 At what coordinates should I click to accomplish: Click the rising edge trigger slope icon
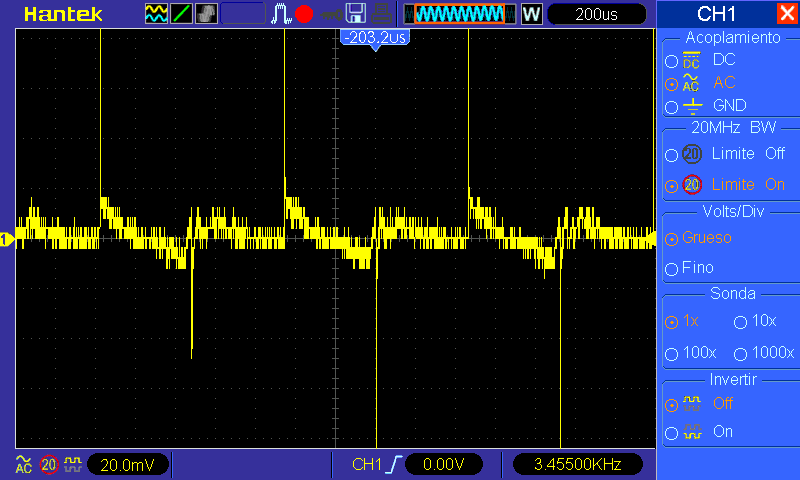coord(394,464)
